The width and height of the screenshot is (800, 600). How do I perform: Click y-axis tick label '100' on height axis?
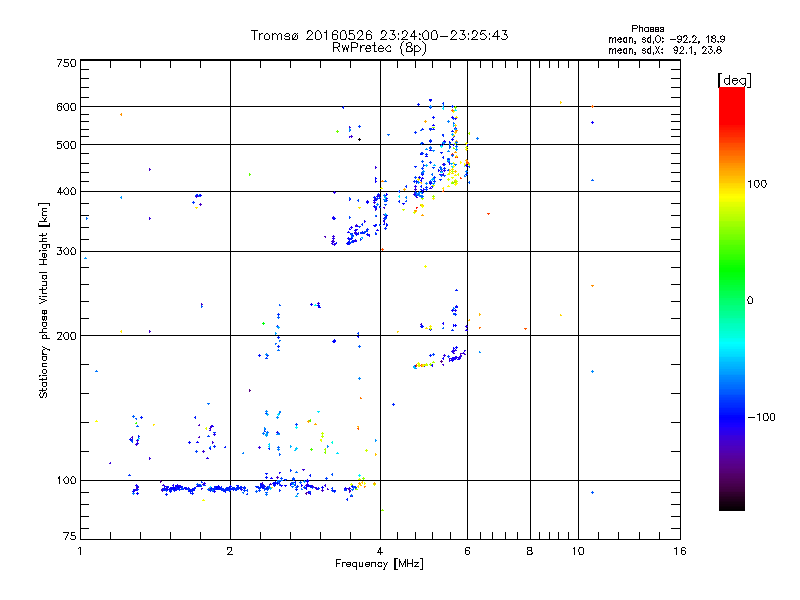point(66,481)
